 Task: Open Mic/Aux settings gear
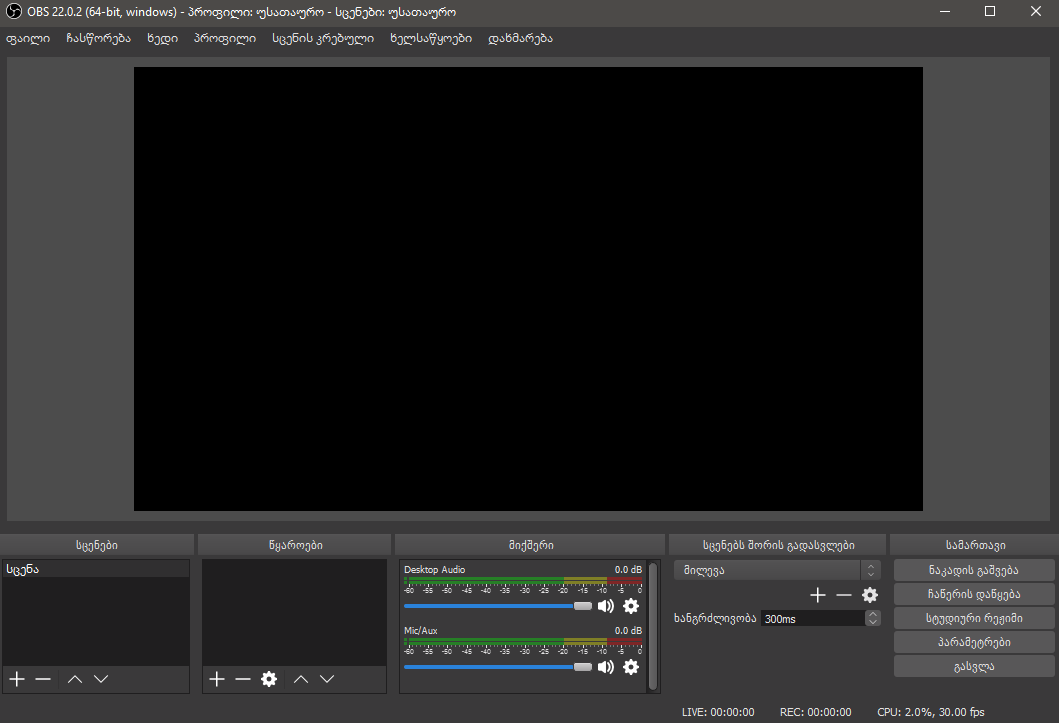(x=631, y=667)
